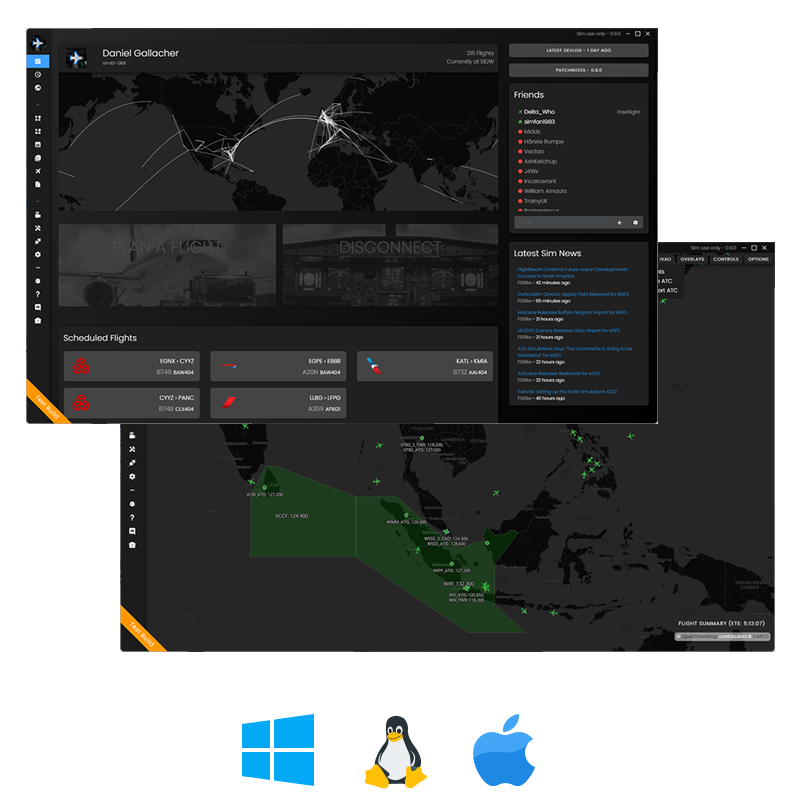
Task: Toggle the Airport ATC overlay option
Action: pos(667,290)
